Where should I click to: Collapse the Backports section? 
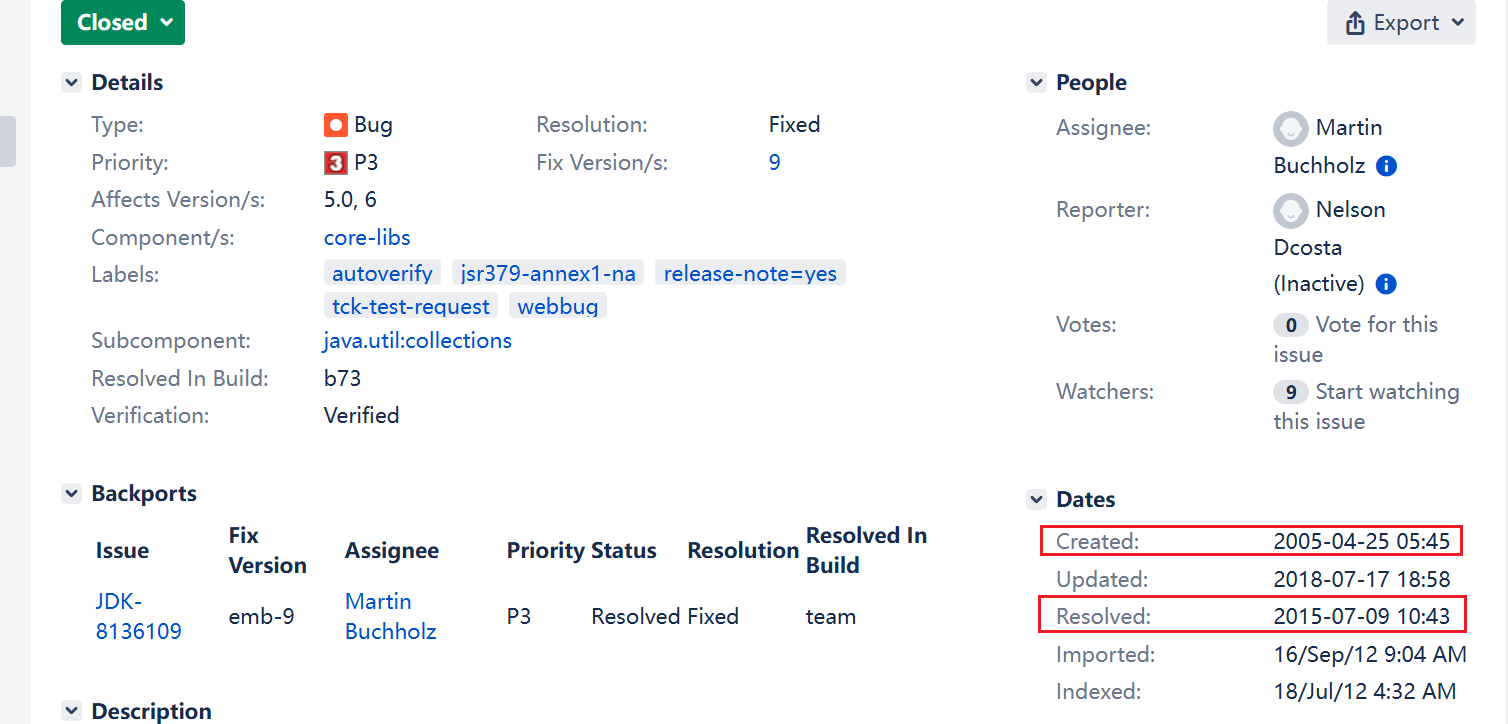pyautogui.click(x=71, y=494)
